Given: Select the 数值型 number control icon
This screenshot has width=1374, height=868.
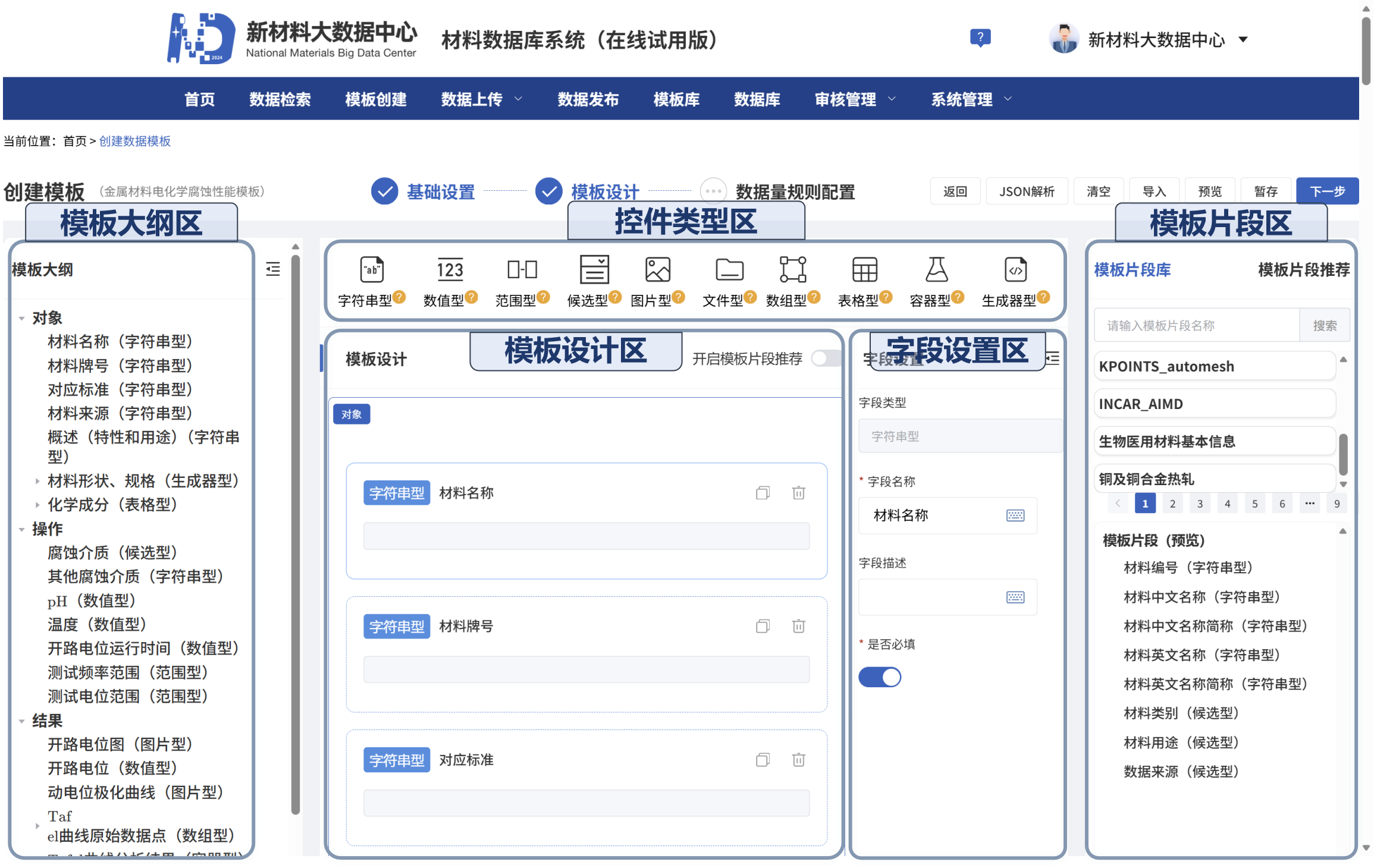Looking at the screenshot, I should coord(449,271).
